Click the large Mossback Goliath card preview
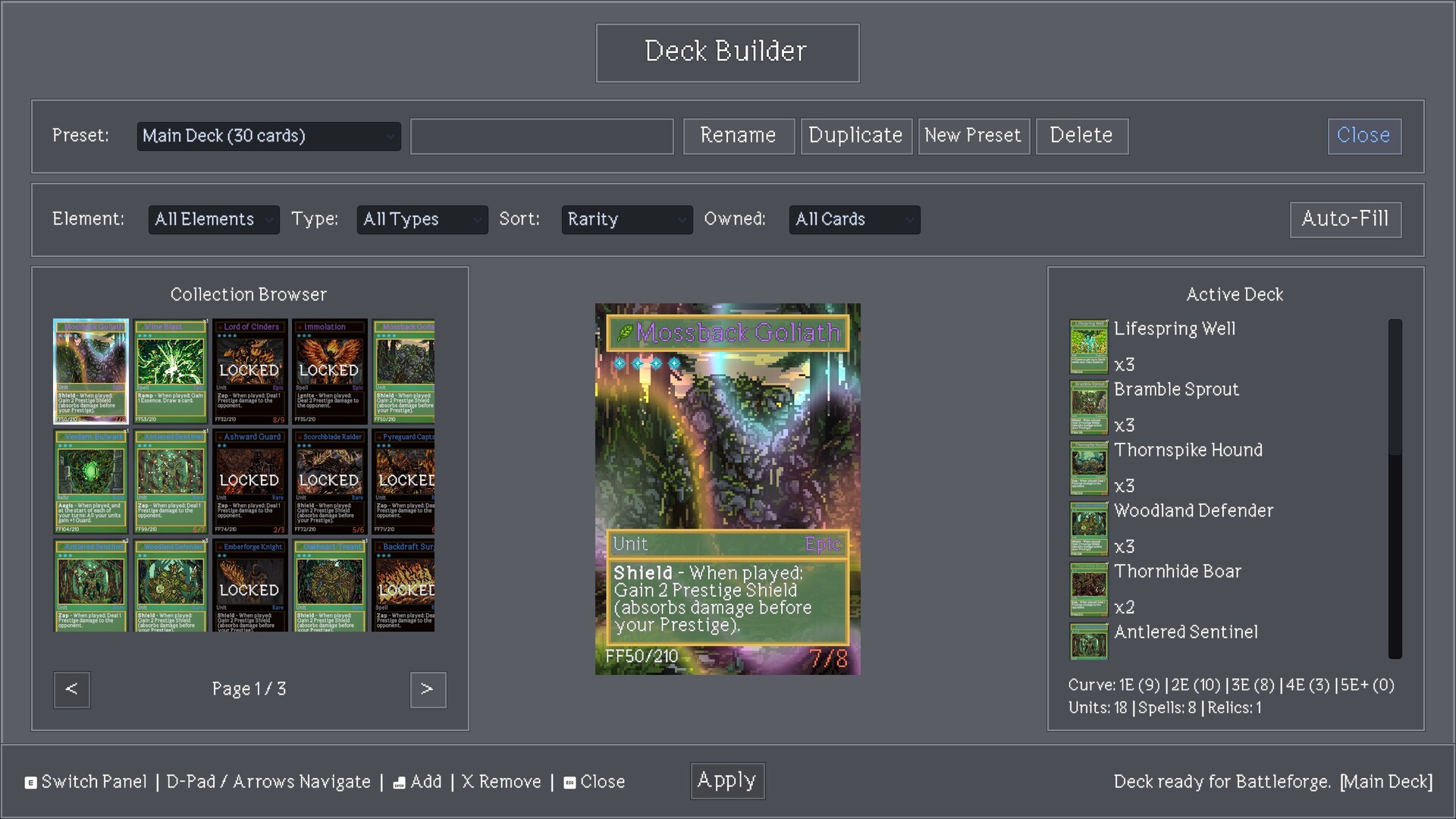The width and height of the screenshot is (1456, 819). (x=727, y=489)
